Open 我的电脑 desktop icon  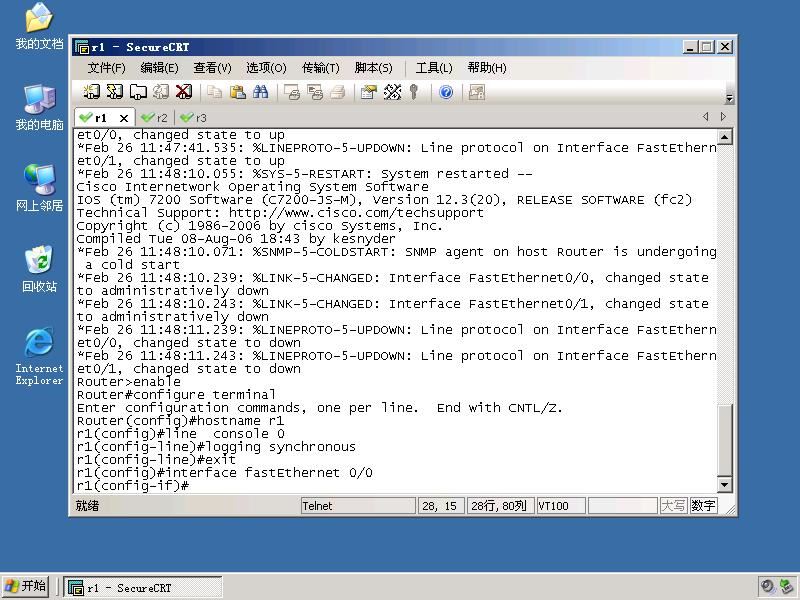pos(39,108)
